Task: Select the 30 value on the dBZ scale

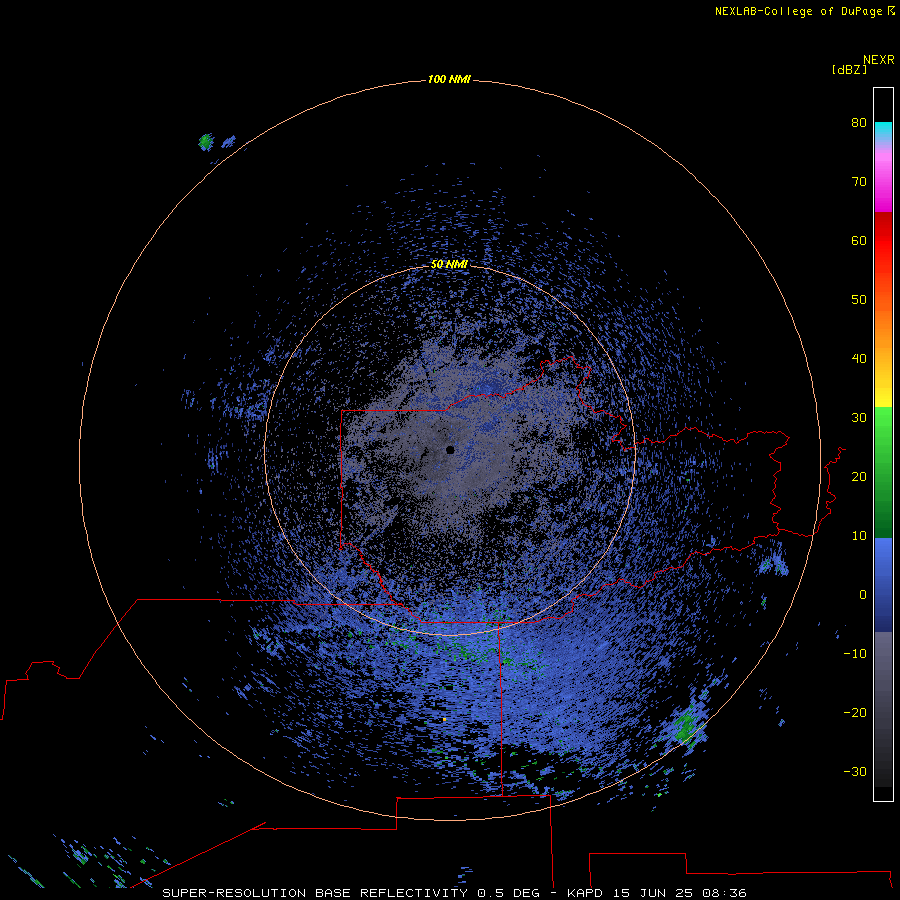Action: (859, 418)
